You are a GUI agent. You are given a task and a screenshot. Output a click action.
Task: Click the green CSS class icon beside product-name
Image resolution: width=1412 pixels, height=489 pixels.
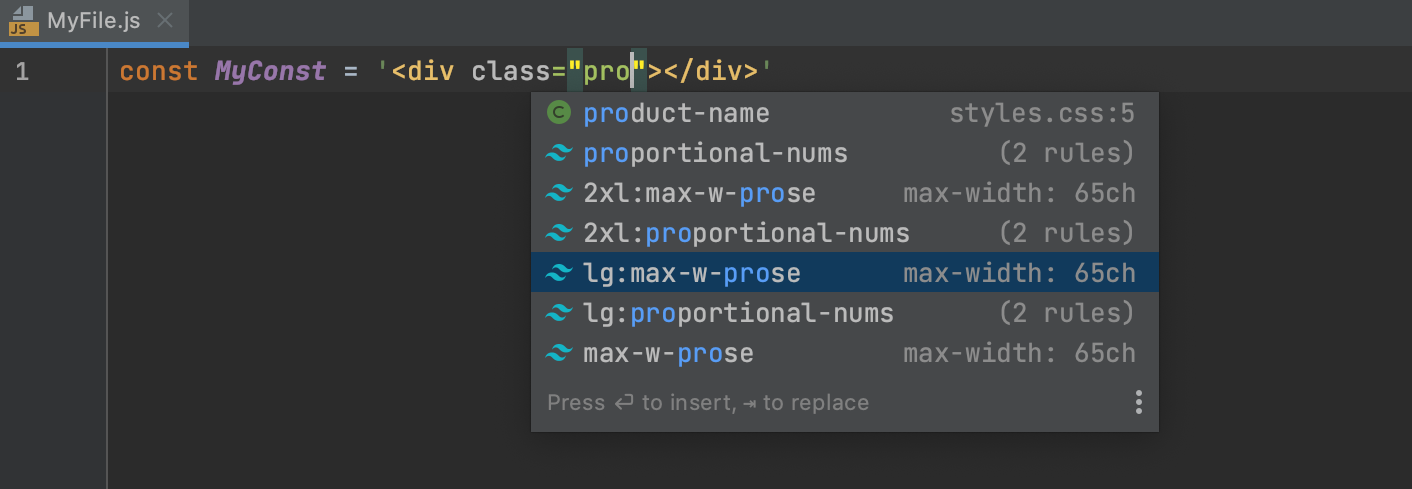[x=558, y=113]
